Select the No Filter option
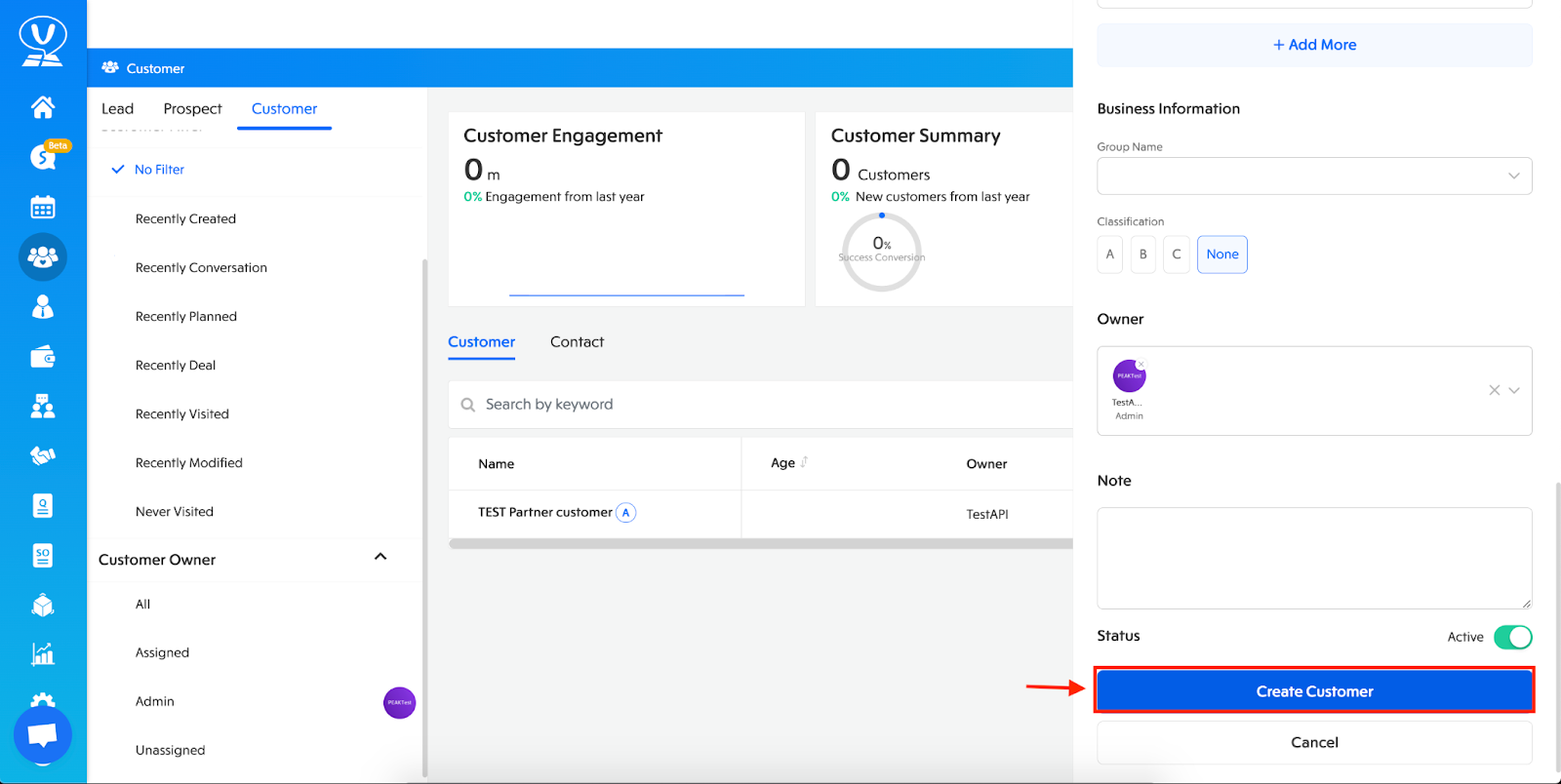This screenshot has height=784, width=1561. click(159, 170)
